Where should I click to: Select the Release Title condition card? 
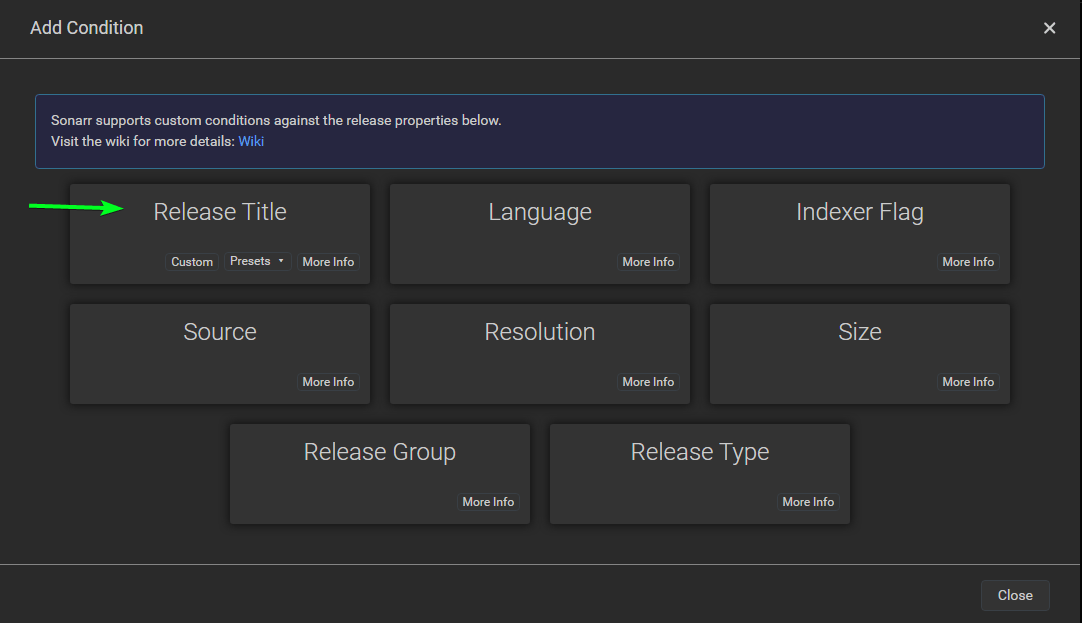pyautogui.click(x=220, y=212)
